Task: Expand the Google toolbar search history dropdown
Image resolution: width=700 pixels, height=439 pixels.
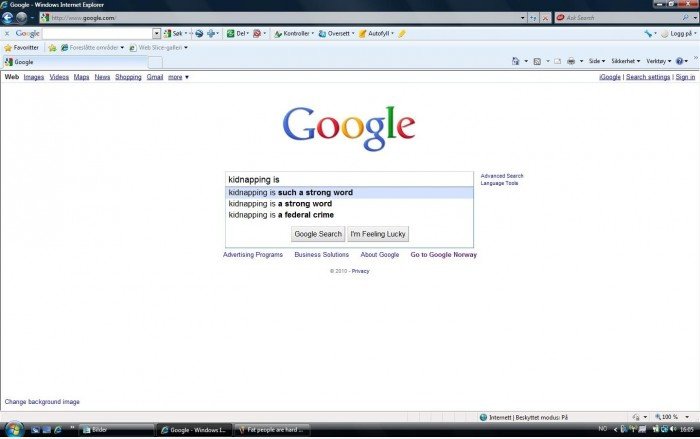Action: (156, 33)
